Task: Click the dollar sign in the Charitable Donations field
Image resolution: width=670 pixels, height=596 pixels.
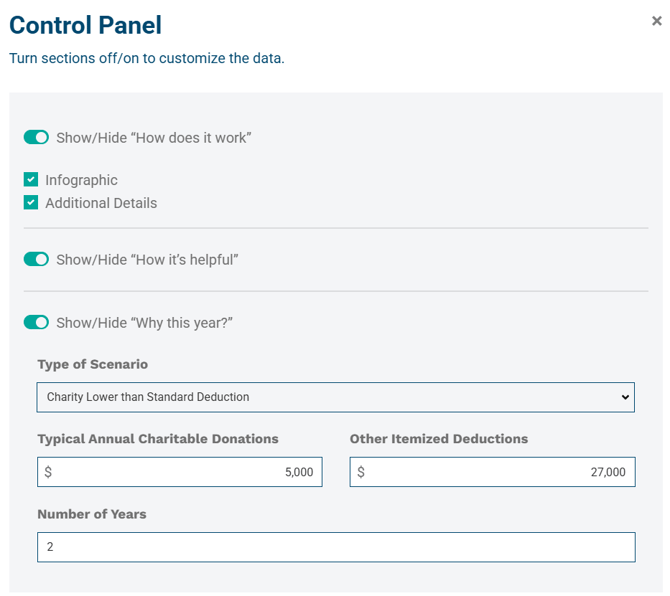Action: click(48, 472)
